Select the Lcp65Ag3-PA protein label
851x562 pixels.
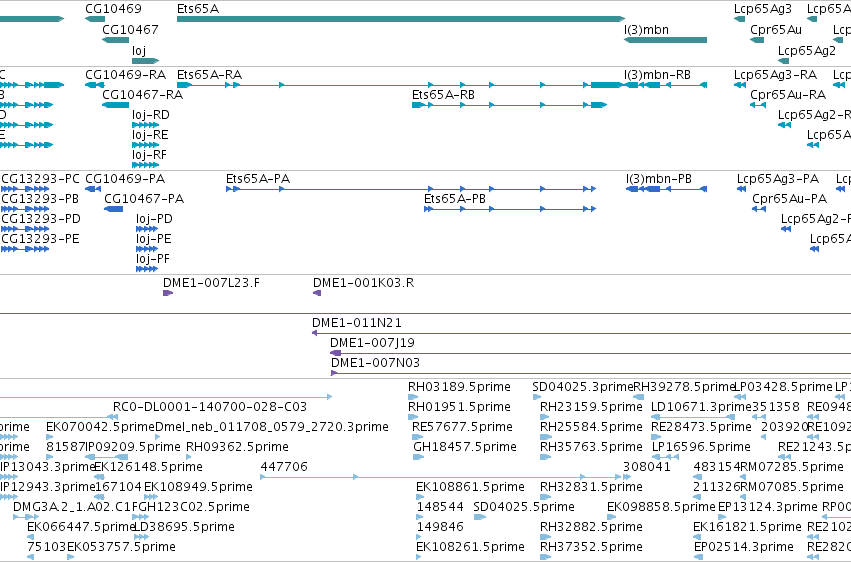coord(778,178)
